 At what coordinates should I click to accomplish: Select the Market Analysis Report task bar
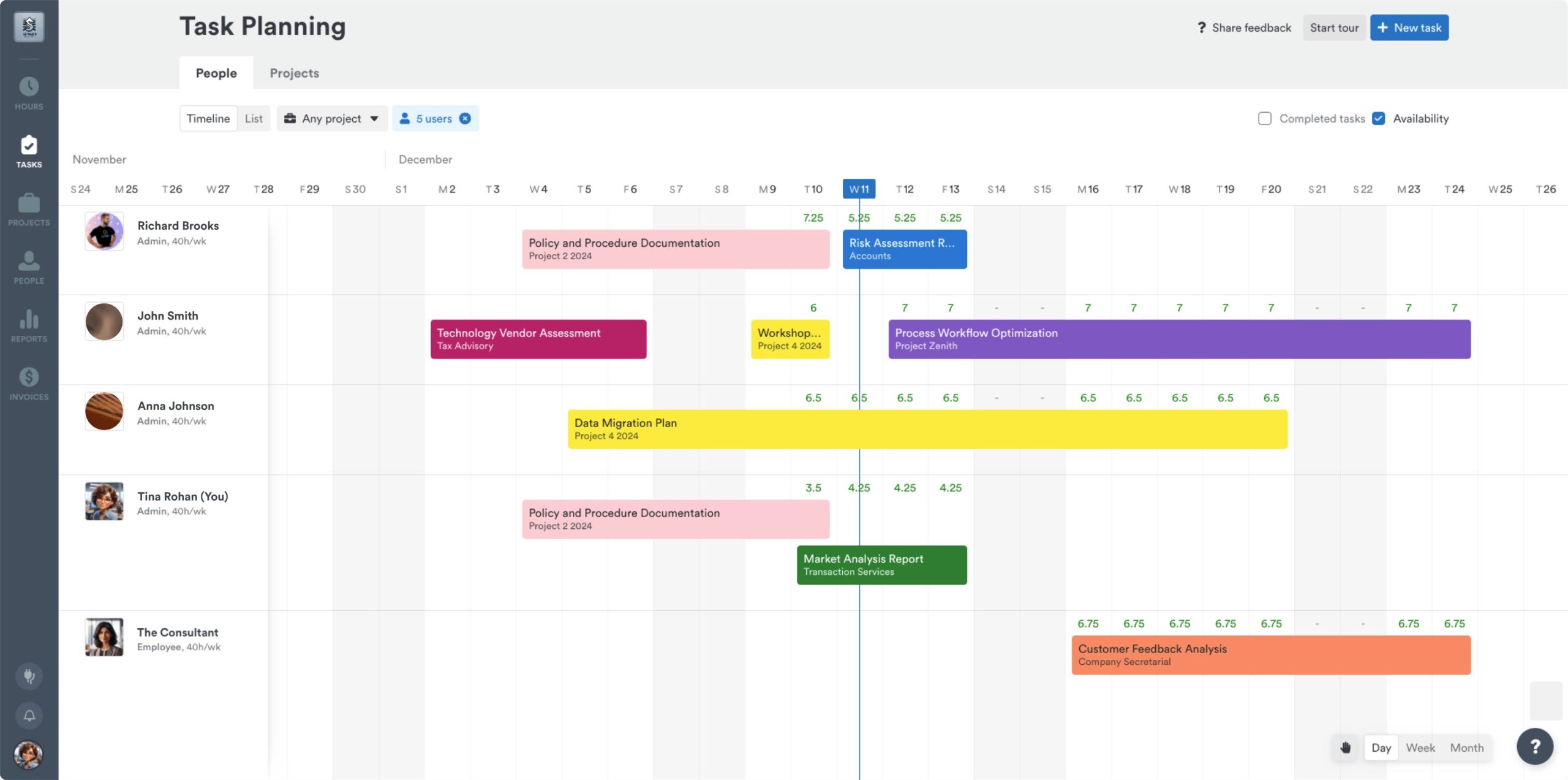tap(881, 564)
